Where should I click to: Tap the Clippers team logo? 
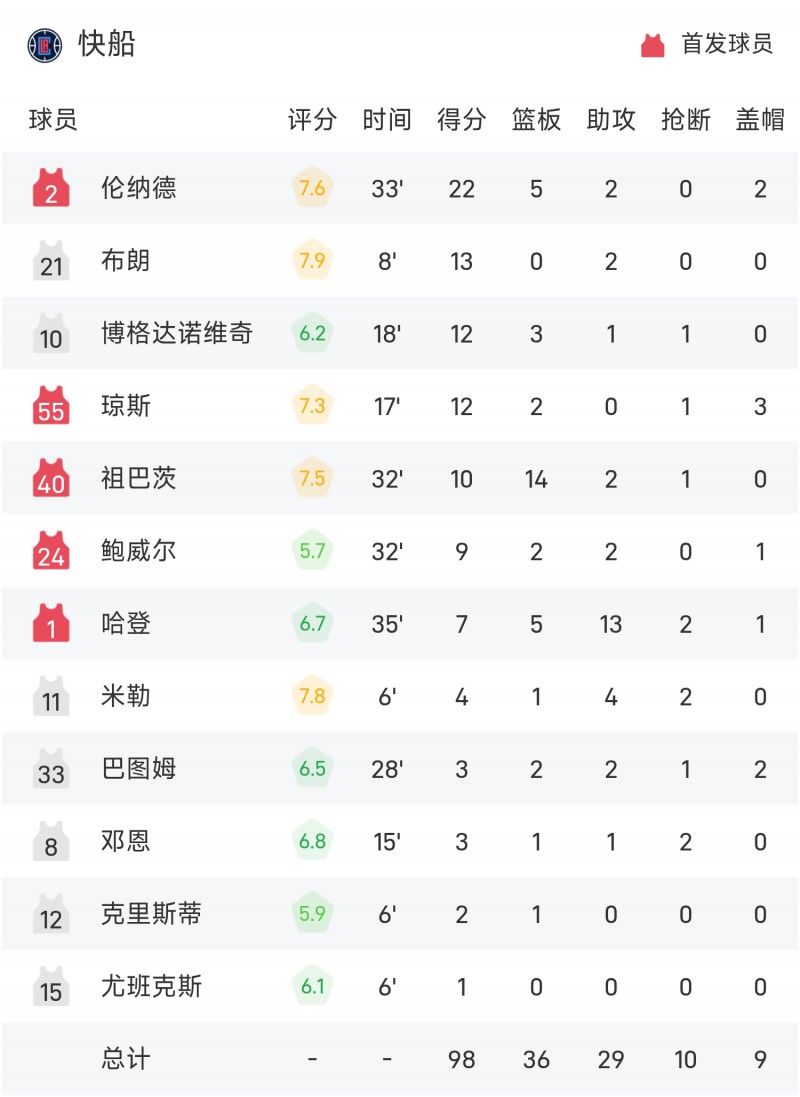coord(45,45)
